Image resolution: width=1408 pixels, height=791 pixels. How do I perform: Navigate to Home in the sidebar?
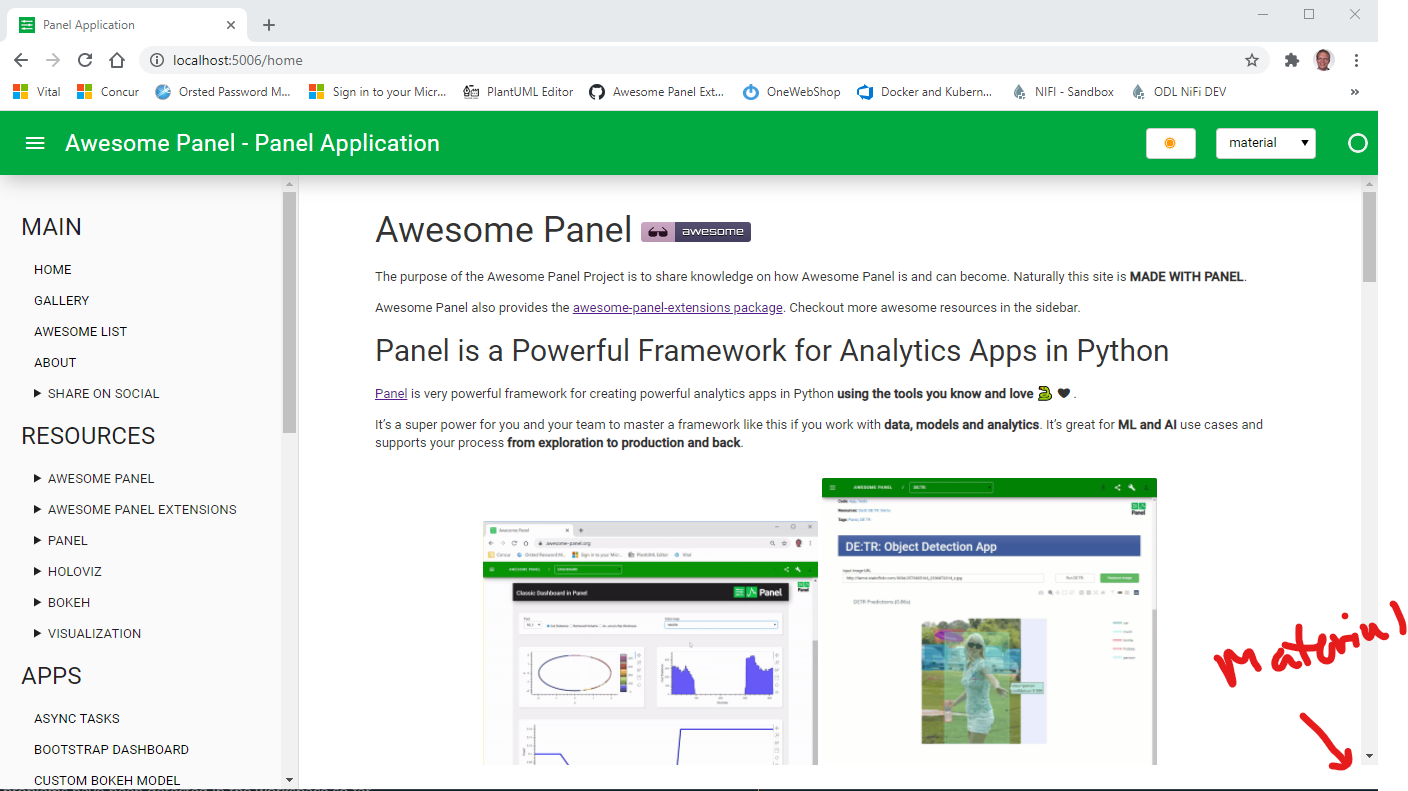click(53, 270)
